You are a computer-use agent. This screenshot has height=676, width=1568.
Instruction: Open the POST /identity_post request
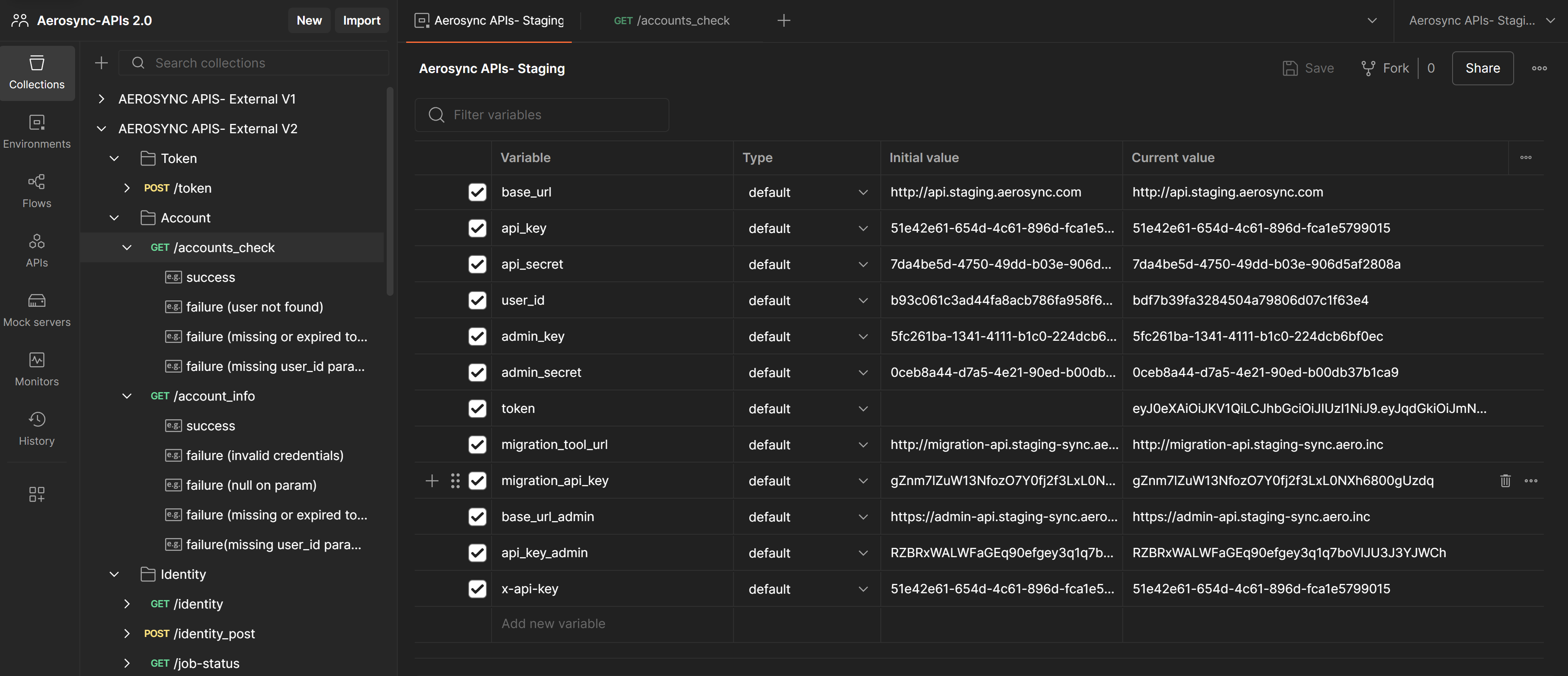[214, 634]
